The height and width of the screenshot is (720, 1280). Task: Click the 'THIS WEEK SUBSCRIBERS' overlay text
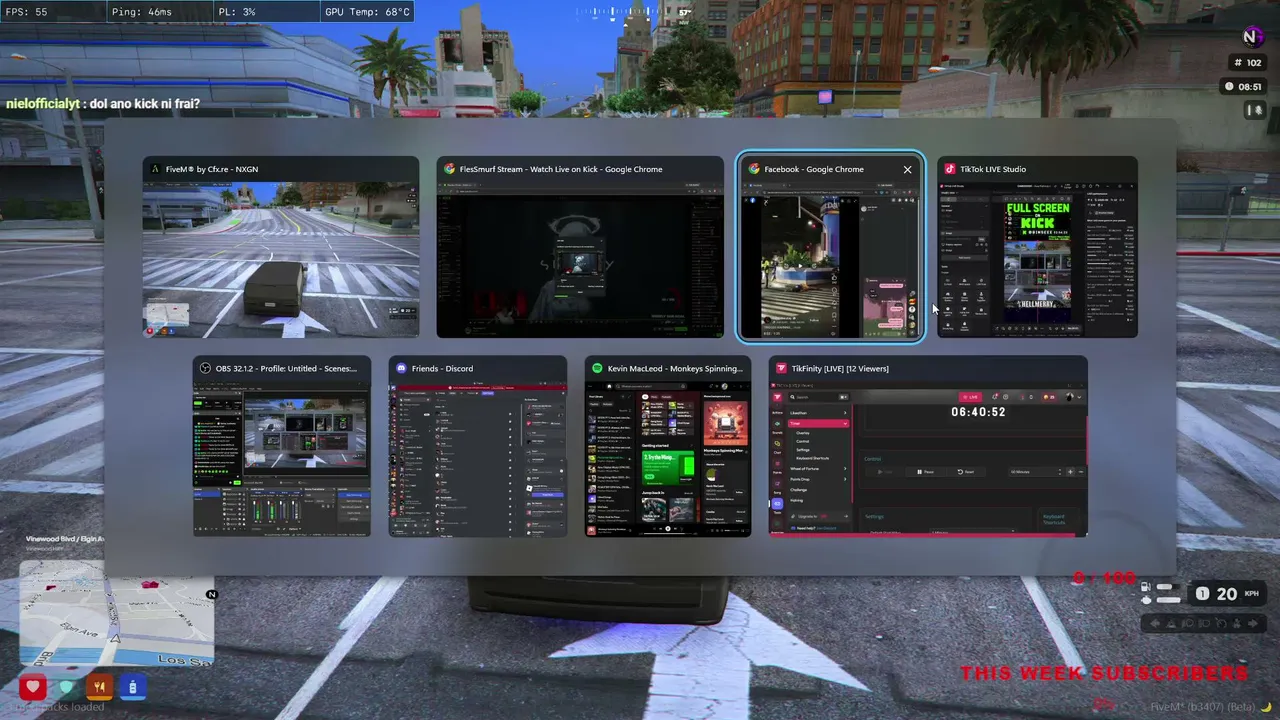pos(1104,673)
